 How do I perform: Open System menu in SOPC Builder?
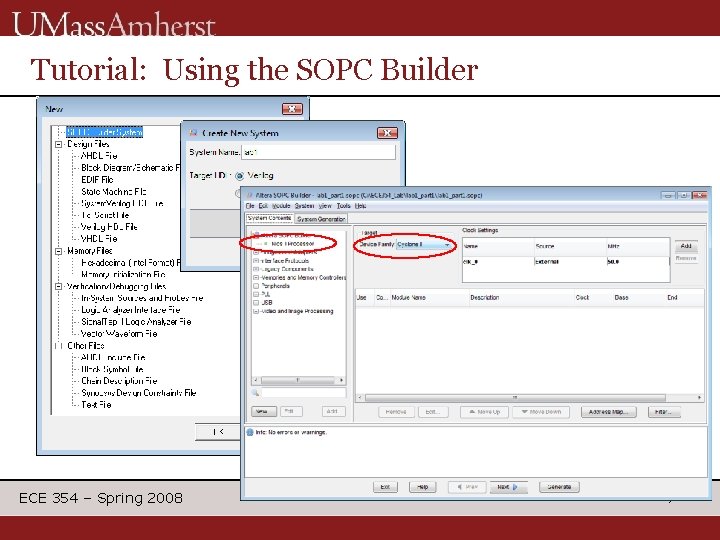(304, 206)
